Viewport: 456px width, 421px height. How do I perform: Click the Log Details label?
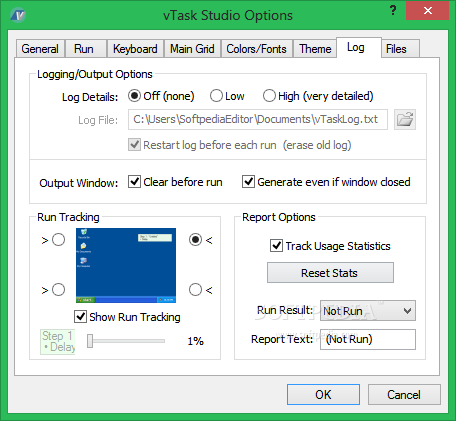pos(90,97)
